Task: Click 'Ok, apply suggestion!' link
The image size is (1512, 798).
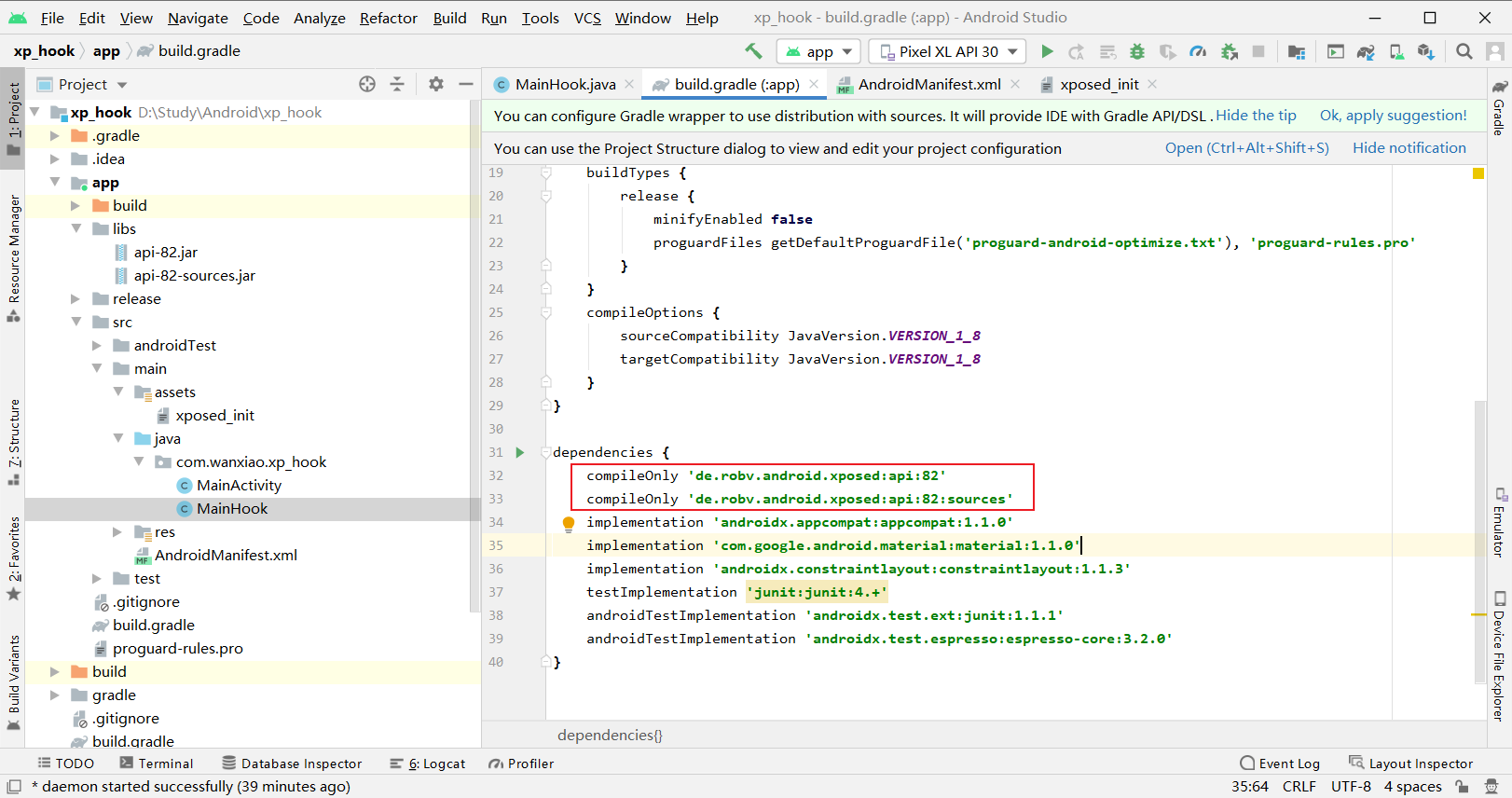Action: tap(1394, 116)
